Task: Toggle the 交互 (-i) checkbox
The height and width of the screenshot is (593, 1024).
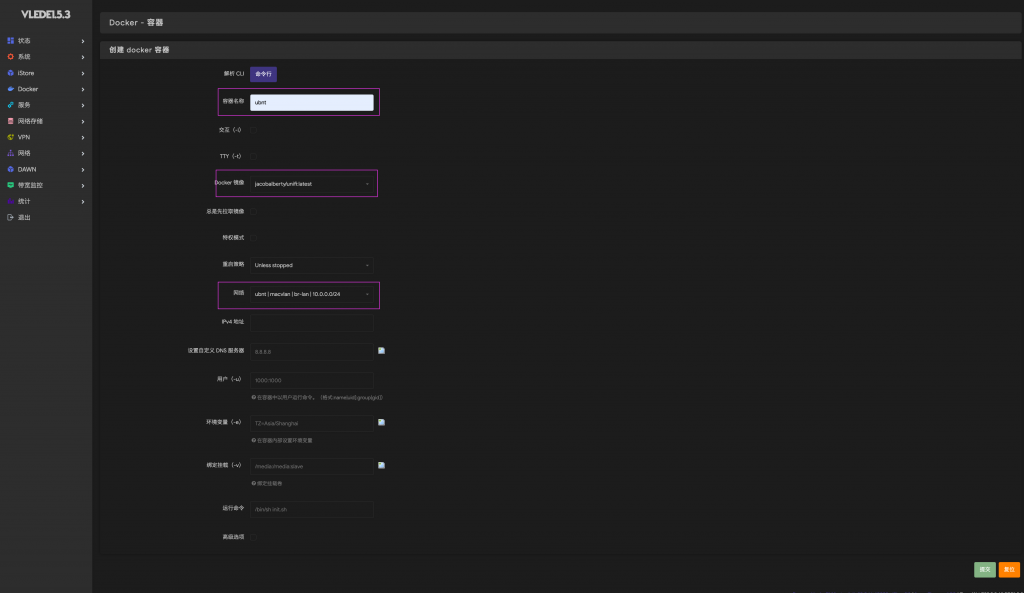Action: (253, 130)
